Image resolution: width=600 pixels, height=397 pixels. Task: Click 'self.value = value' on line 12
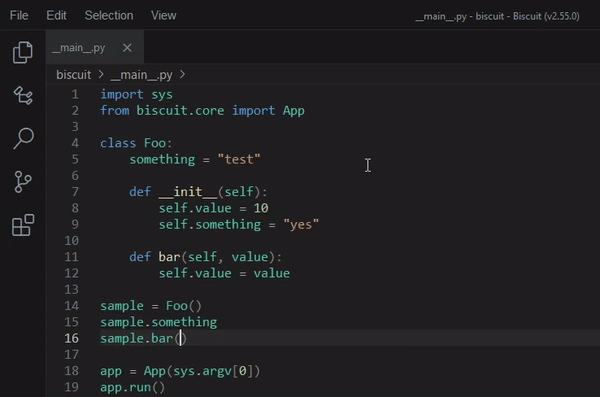(x=224, y=273)
